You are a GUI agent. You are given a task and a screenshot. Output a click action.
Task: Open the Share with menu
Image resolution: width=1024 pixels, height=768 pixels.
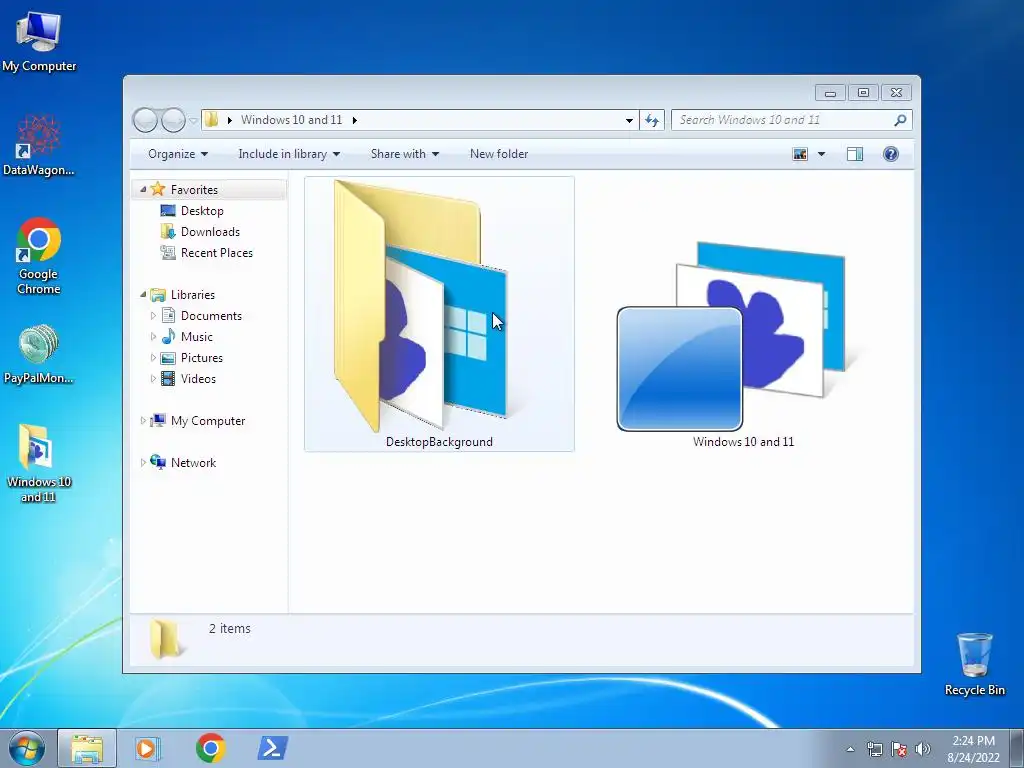(405, 154)
